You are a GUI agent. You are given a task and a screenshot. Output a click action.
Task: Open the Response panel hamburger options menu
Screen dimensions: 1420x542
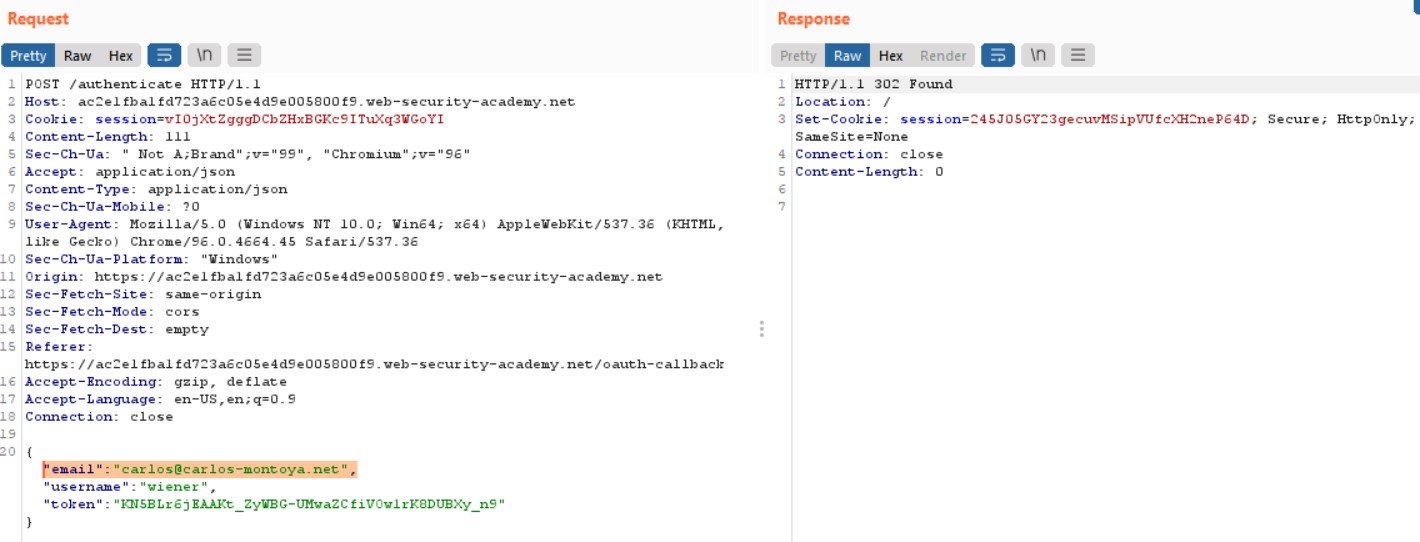[x=1078, y=55]
